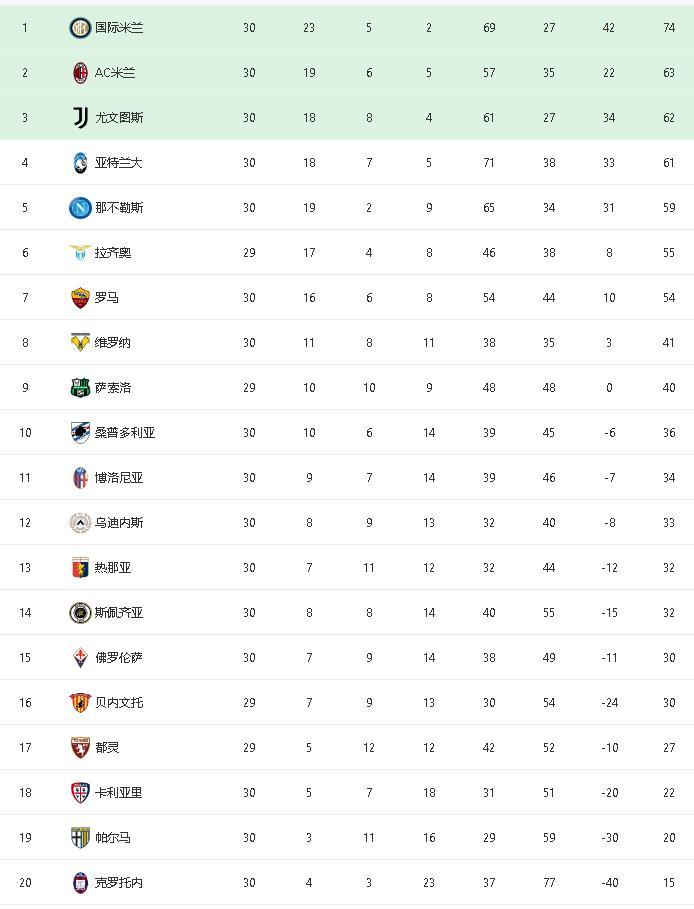The width and height of the screenshot is (694, 909).
Task: Click the AC Milan club crest icon
Action: coord(80,73)
